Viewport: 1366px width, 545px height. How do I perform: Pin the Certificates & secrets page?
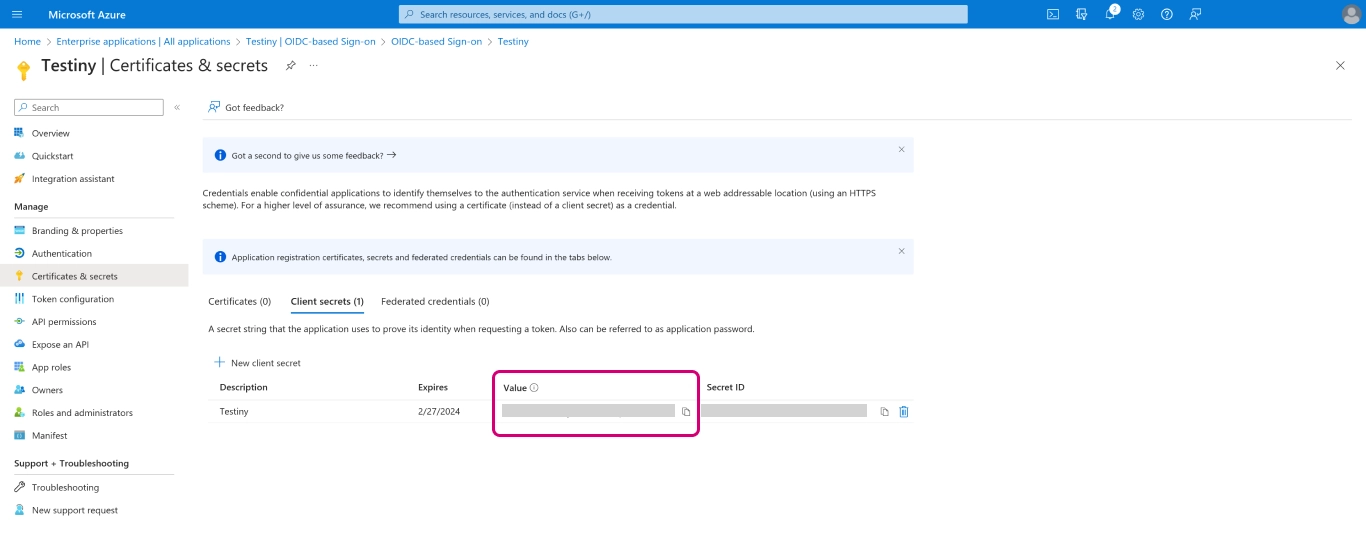tap(291, 65)
